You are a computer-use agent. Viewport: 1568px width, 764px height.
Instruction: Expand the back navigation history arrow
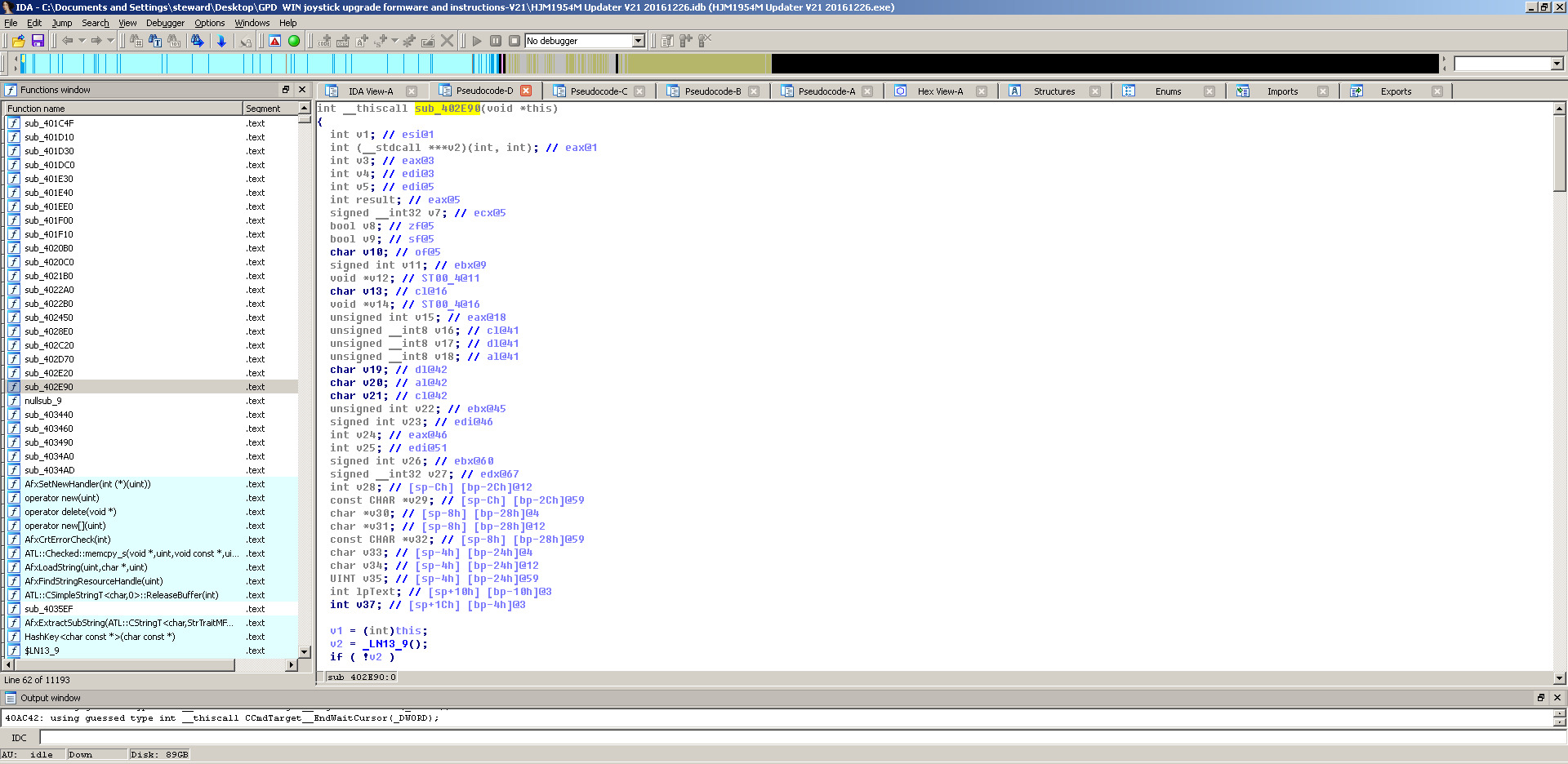pos(82,41)
